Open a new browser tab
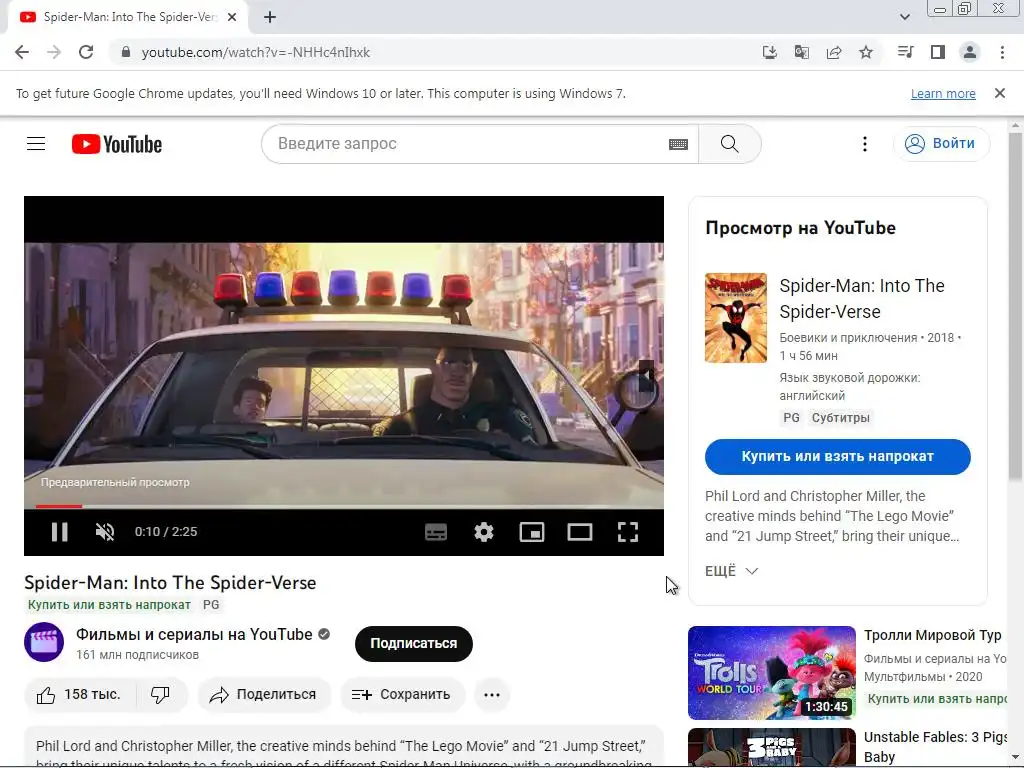1024x768 pixels. click(x=270, y=17)
